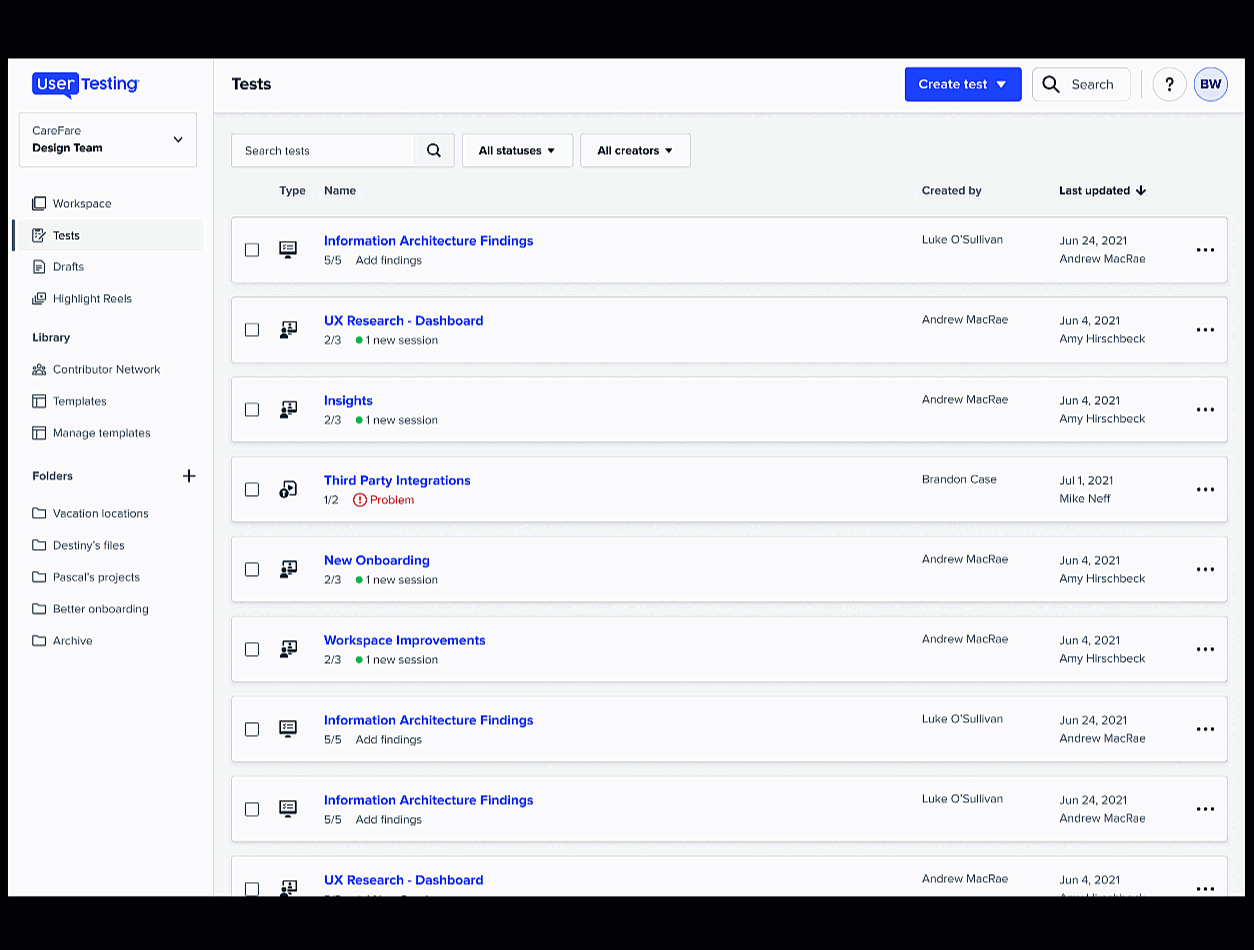Open Highlight Reels in the sidebar

(92, 299)
